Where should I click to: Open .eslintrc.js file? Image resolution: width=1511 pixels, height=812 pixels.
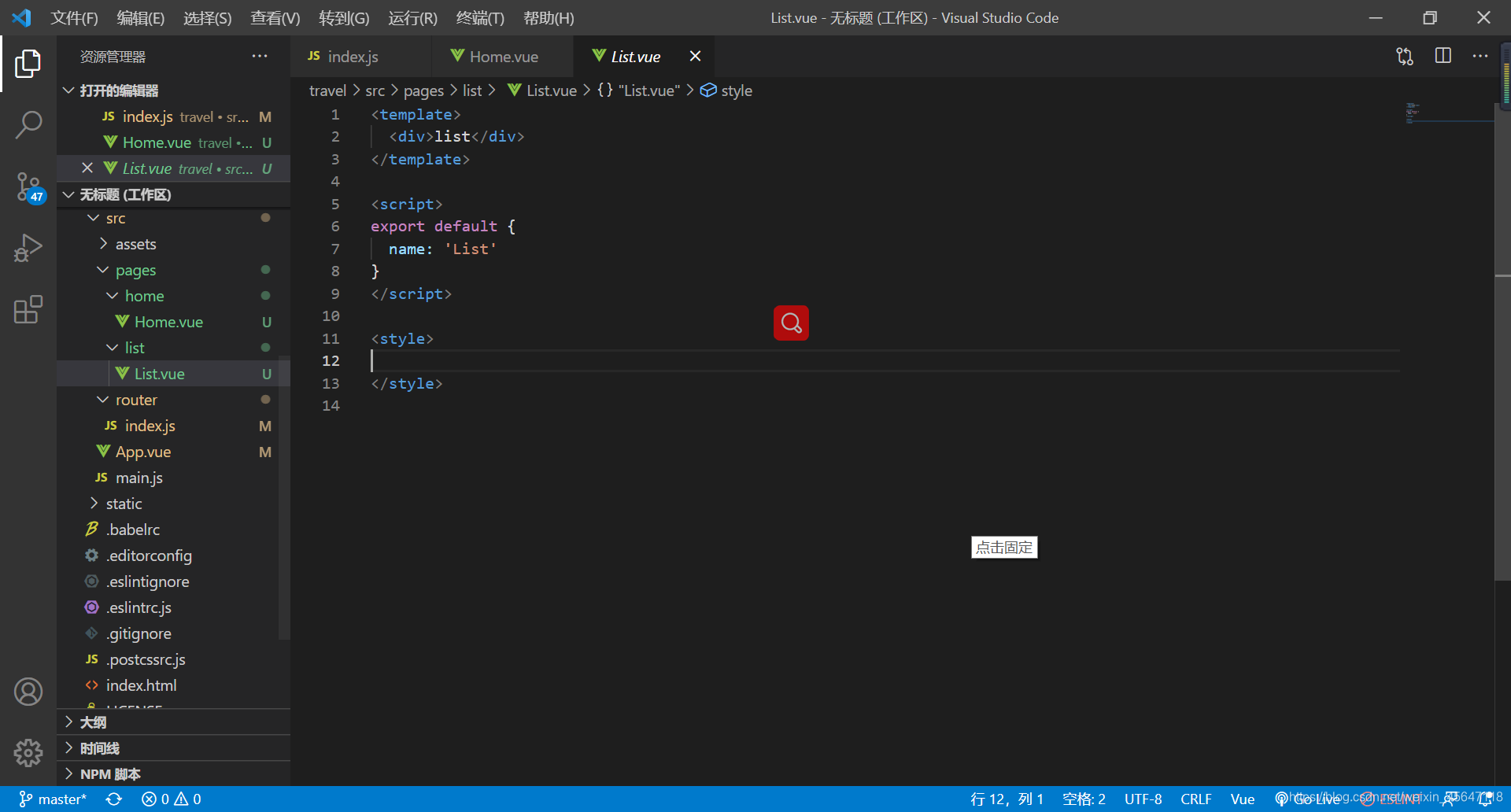pyautogui.click(x=173, y=607)
